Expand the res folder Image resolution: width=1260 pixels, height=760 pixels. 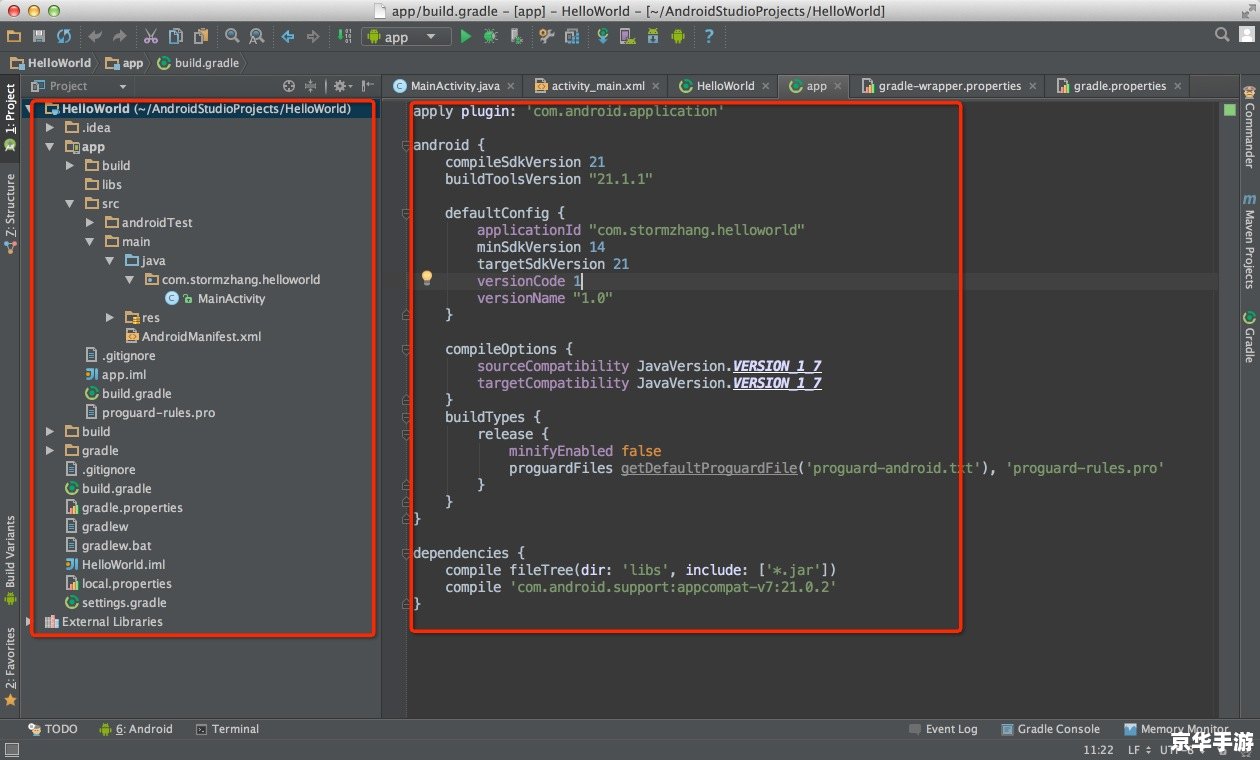click(109, 318)
